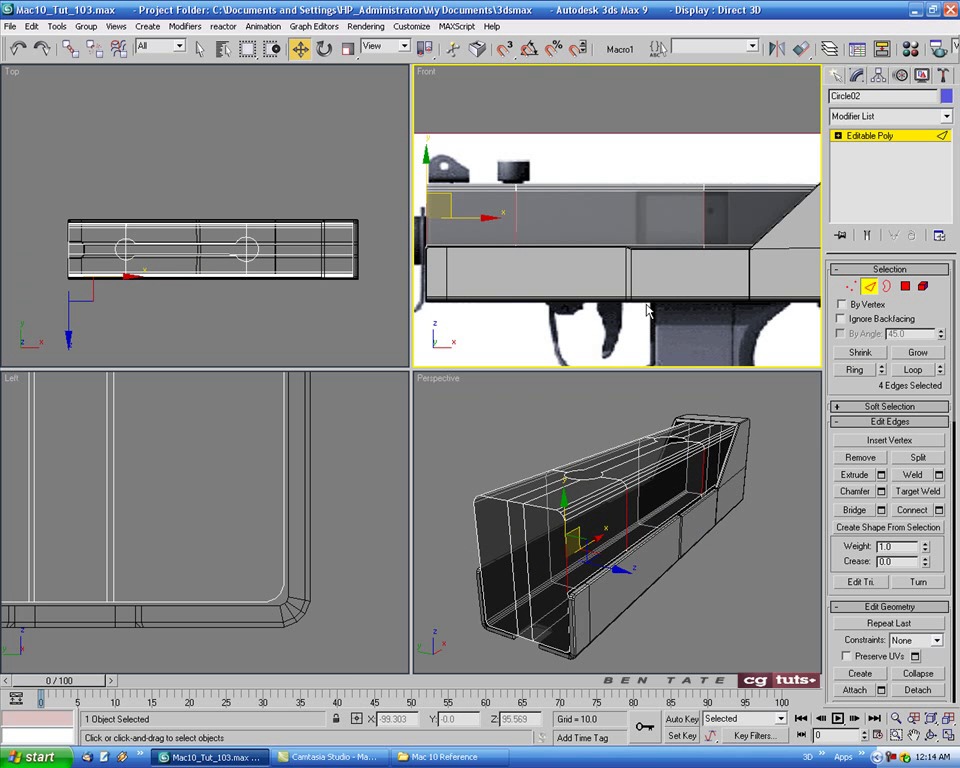Enable Ignore Backfacing checkbox
Image resolution: width=960 pixels, height=768 pixels.
[841, 318]
